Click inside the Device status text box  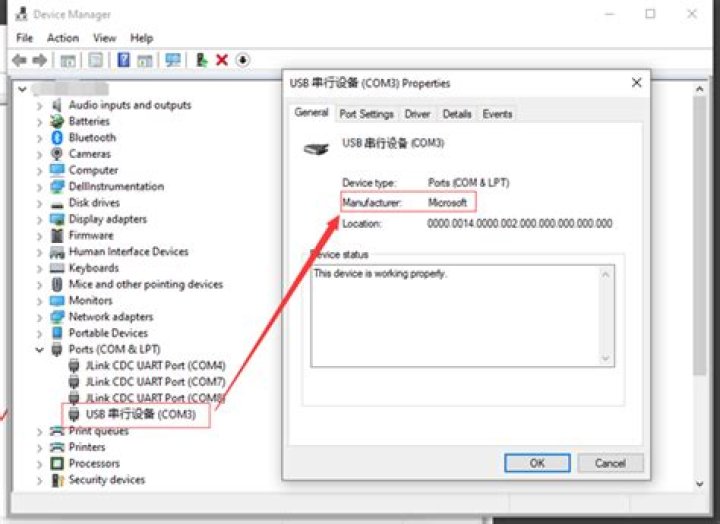click(x=462, y=316)
